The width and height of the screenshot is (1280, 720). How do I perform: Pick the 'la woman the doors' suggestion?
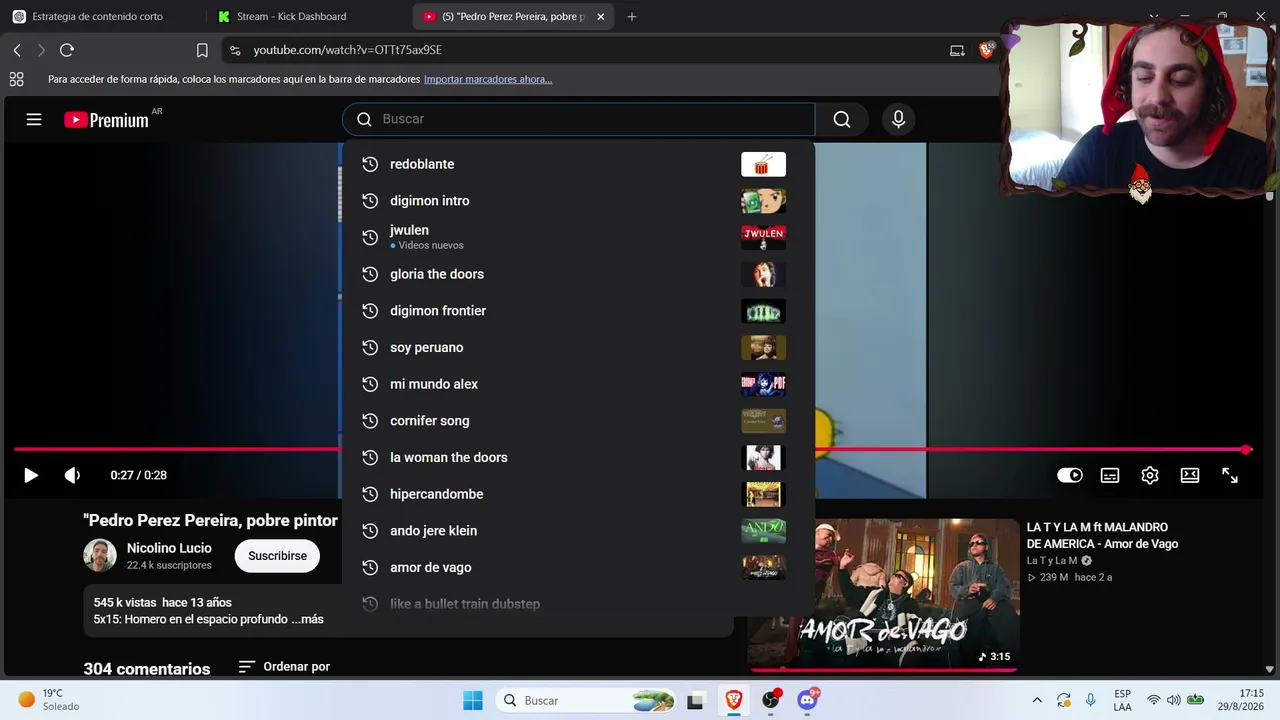578,458
